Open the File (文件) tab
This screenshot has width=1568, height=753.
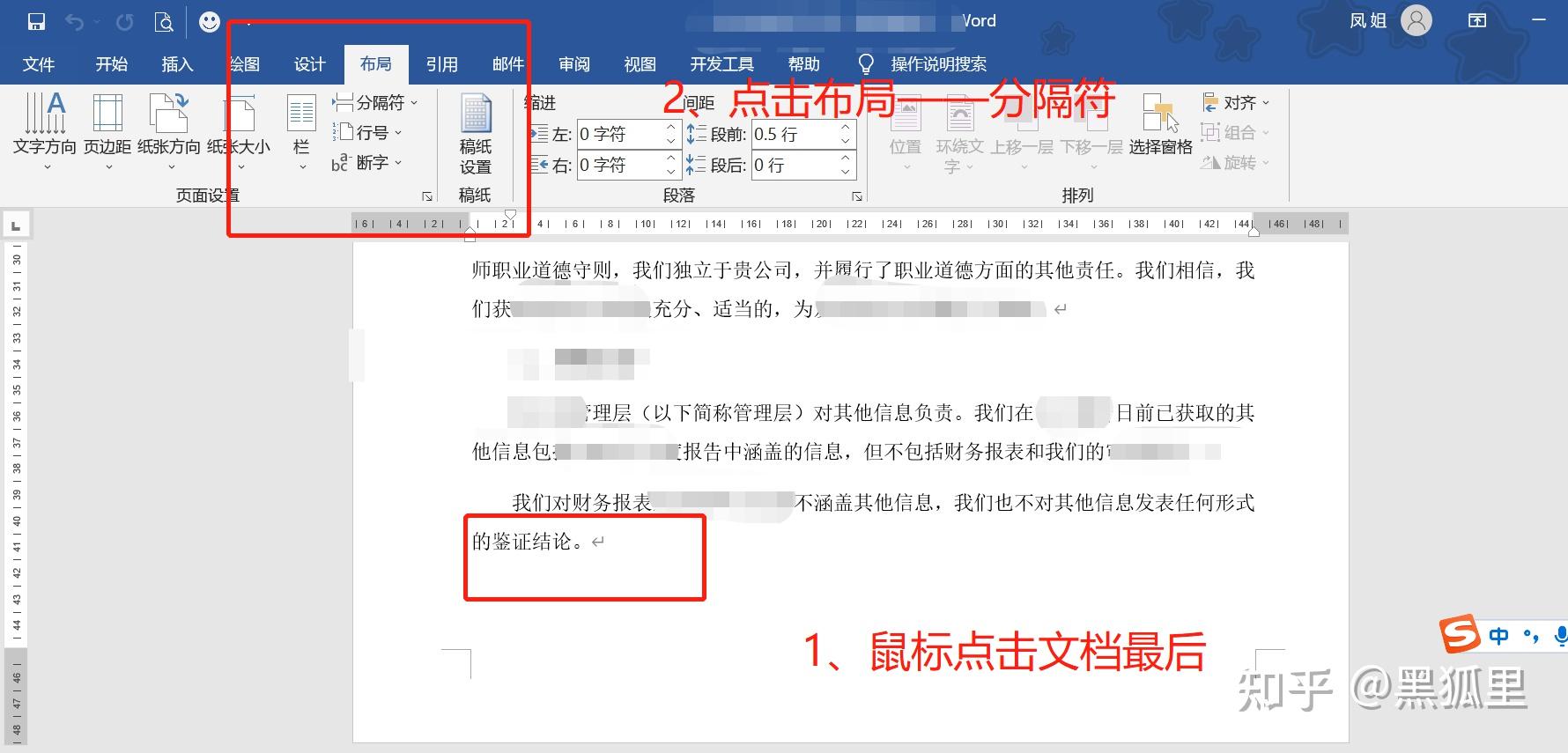tap(38, 63)
